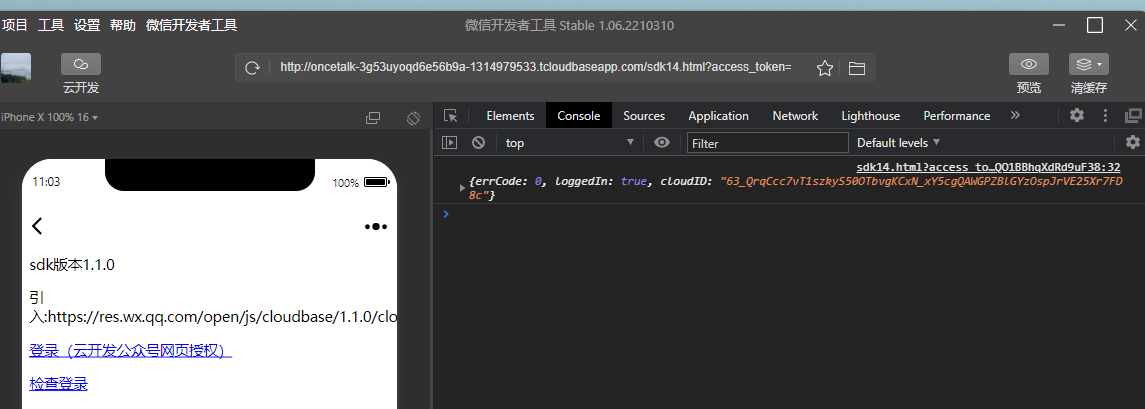The image size is (1145, 409).
Task: Click the simulator 11:03 clock
Action: pyautogui.click(x=46, y=182)
